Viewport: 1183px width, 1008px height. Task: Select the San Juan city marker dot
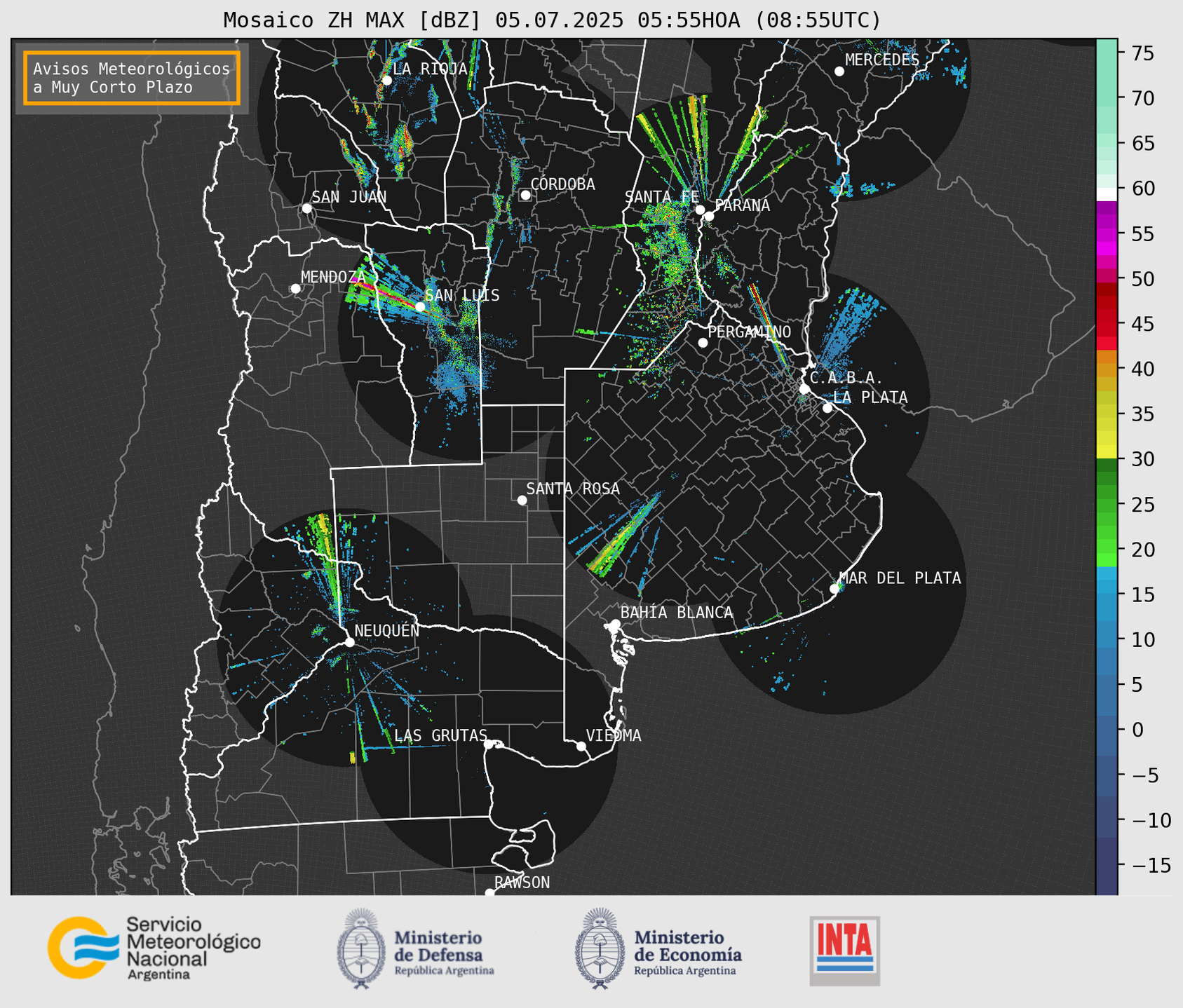coord(306,208)
